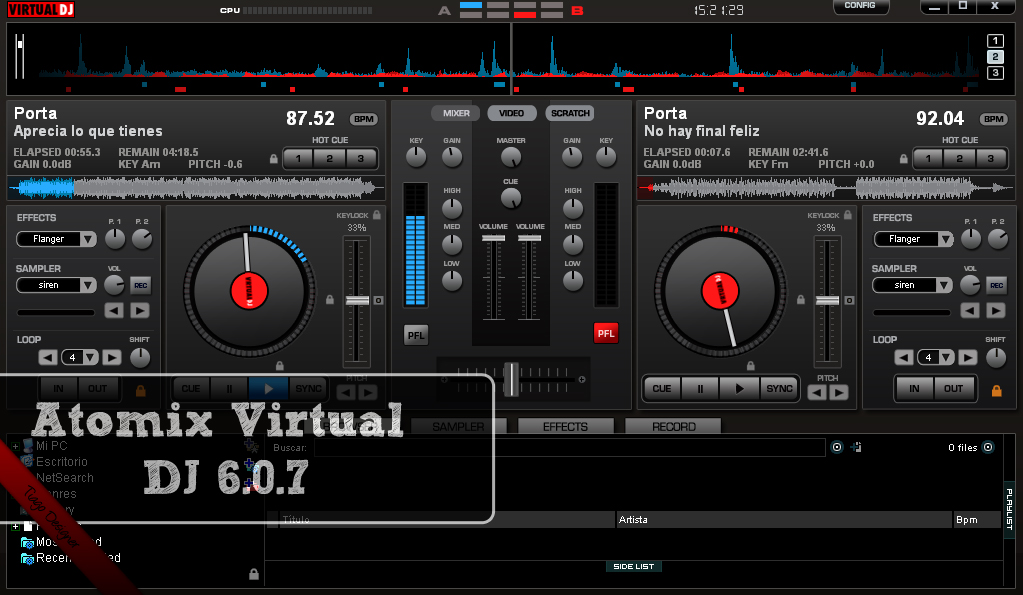Toggle the orange smart loop lock on deck B
1023x595 pixels.
(x=996, y=390)
